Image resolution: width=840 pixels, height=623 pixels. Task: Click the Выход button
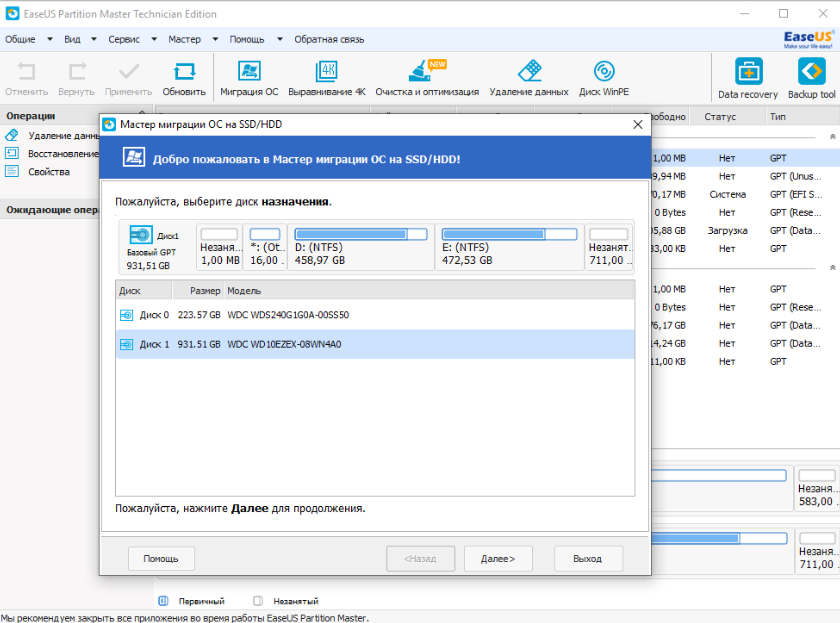pos(588,559)
